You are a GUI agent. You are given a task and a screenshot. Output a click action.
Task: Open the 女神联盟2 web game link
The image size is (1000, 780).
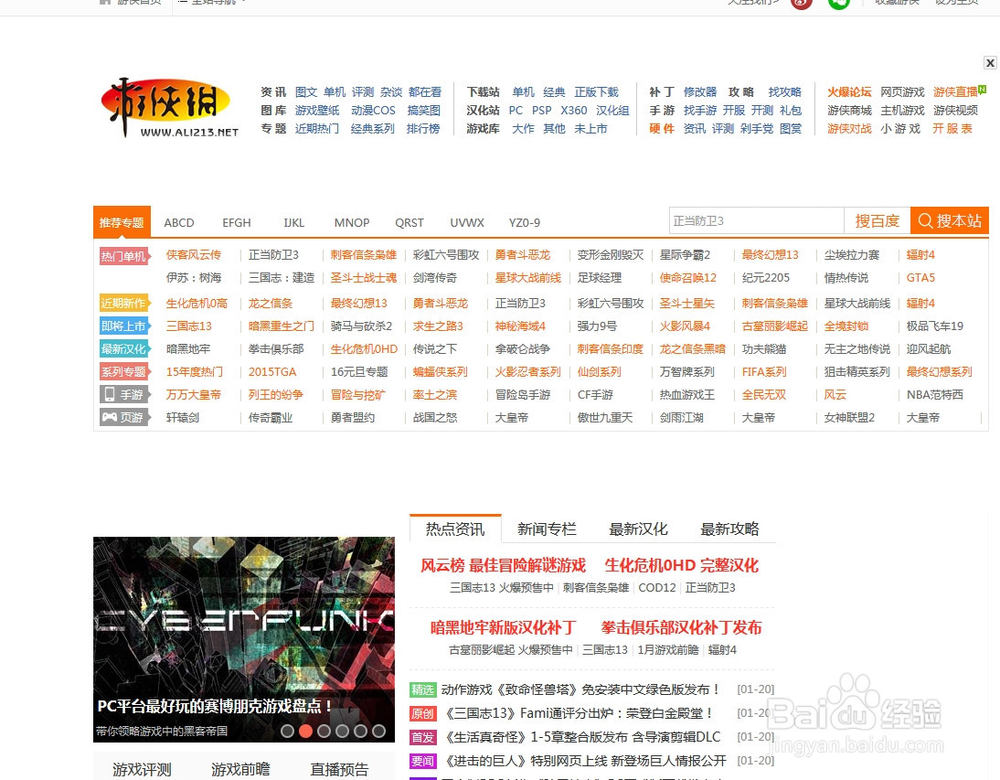click(849, 418)
